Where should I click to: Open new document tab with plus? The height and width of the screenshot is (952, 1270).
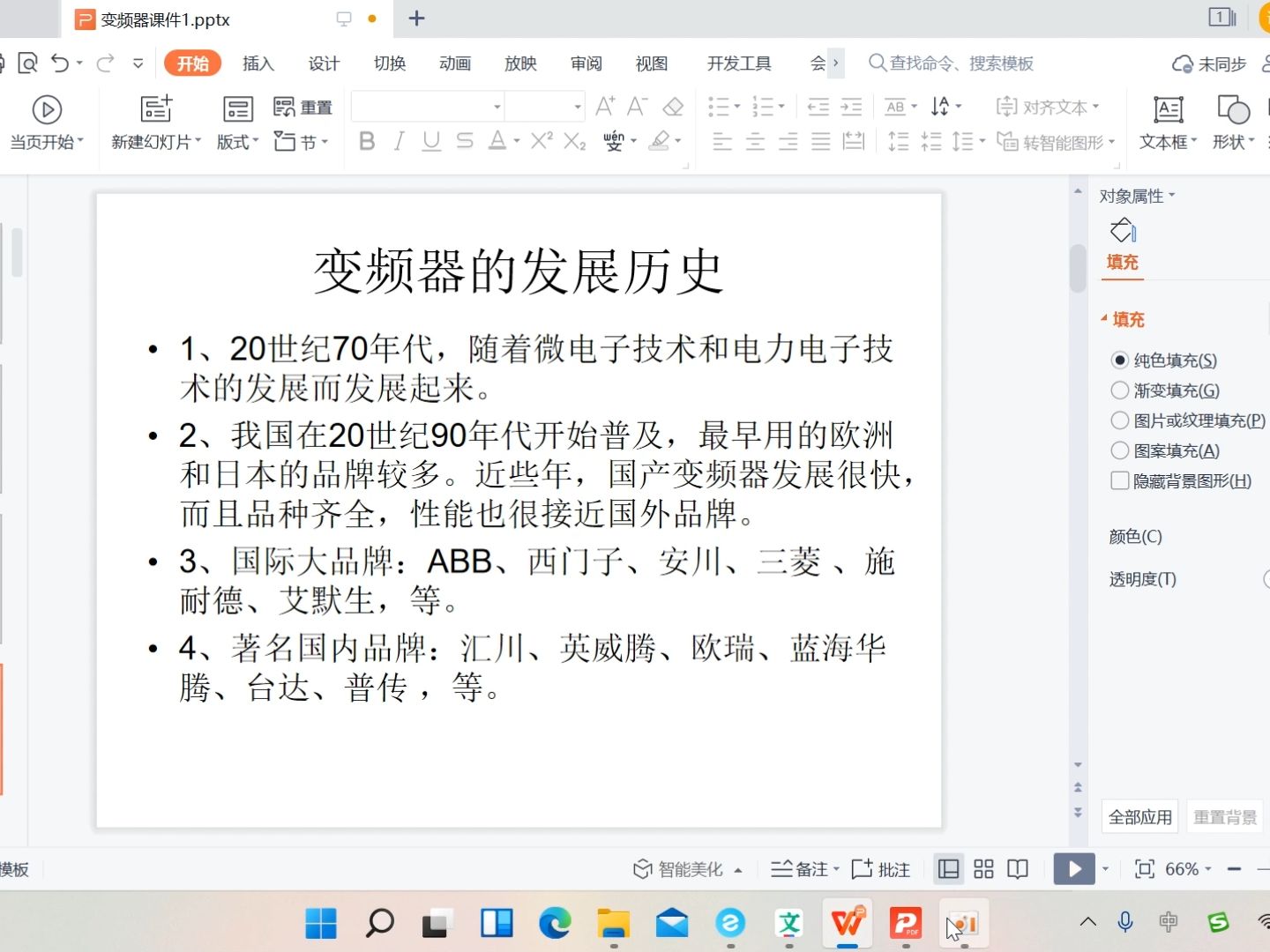(x=417, y=19)
